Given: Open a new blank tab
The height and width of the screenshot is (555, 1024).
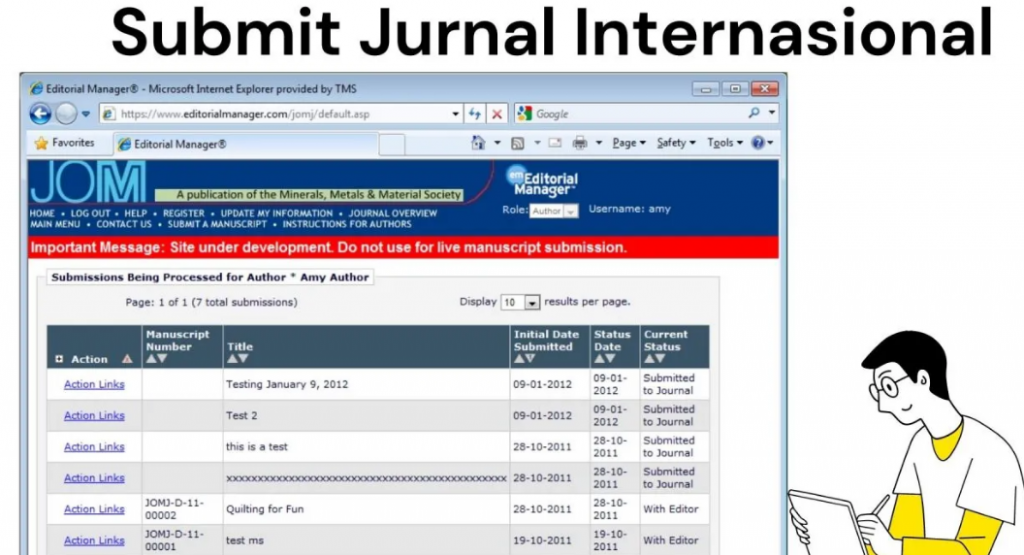Looking at the screenshot, I should click(392, 144).
